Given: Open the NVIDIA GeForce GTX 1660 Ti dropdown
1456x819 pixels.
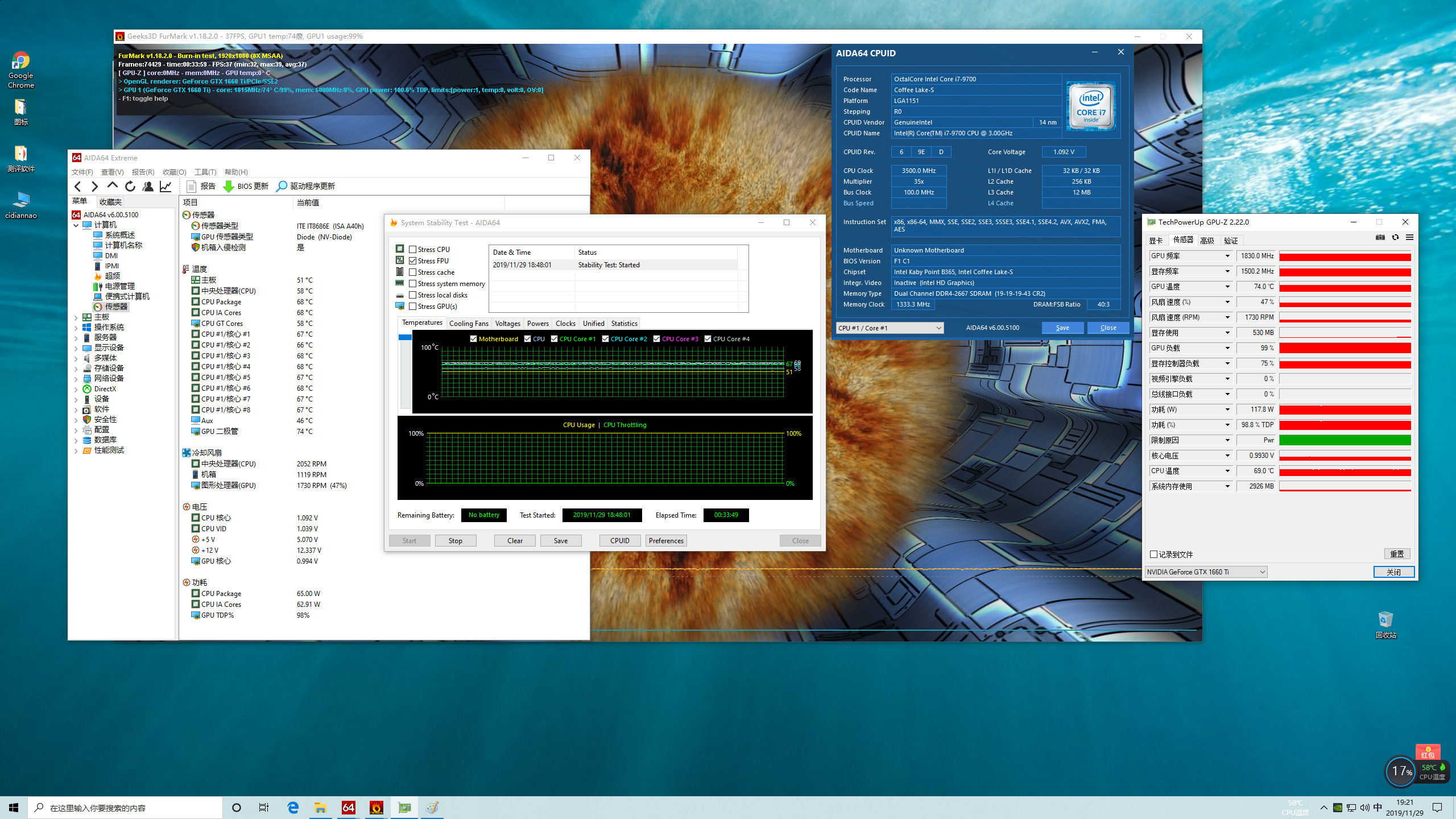Looking at the screenshot, I should [1206, 572].
